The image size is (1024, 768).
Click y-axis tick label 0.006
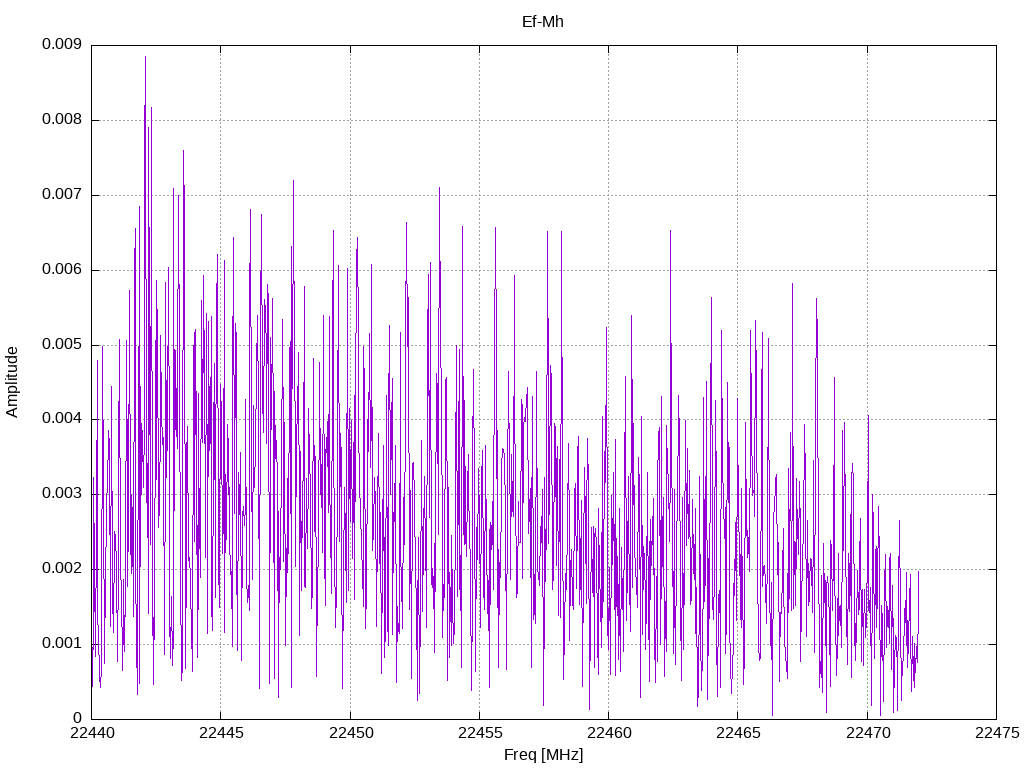click(62, 269)
